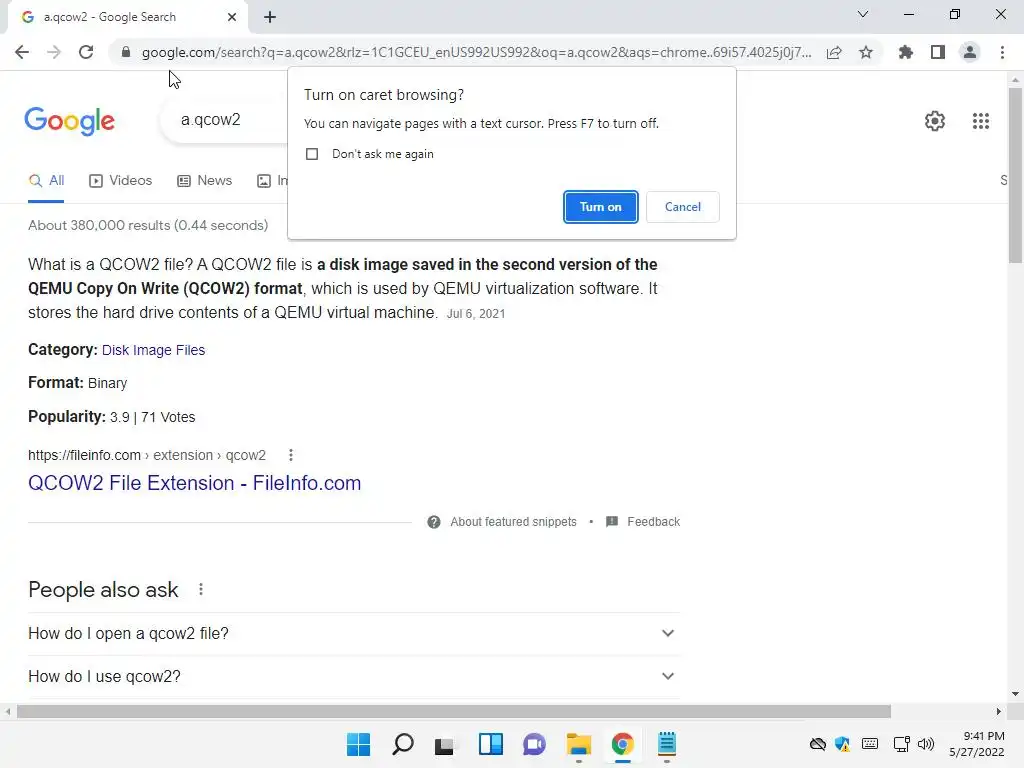Go back to the previous page

tap(22, 52)
